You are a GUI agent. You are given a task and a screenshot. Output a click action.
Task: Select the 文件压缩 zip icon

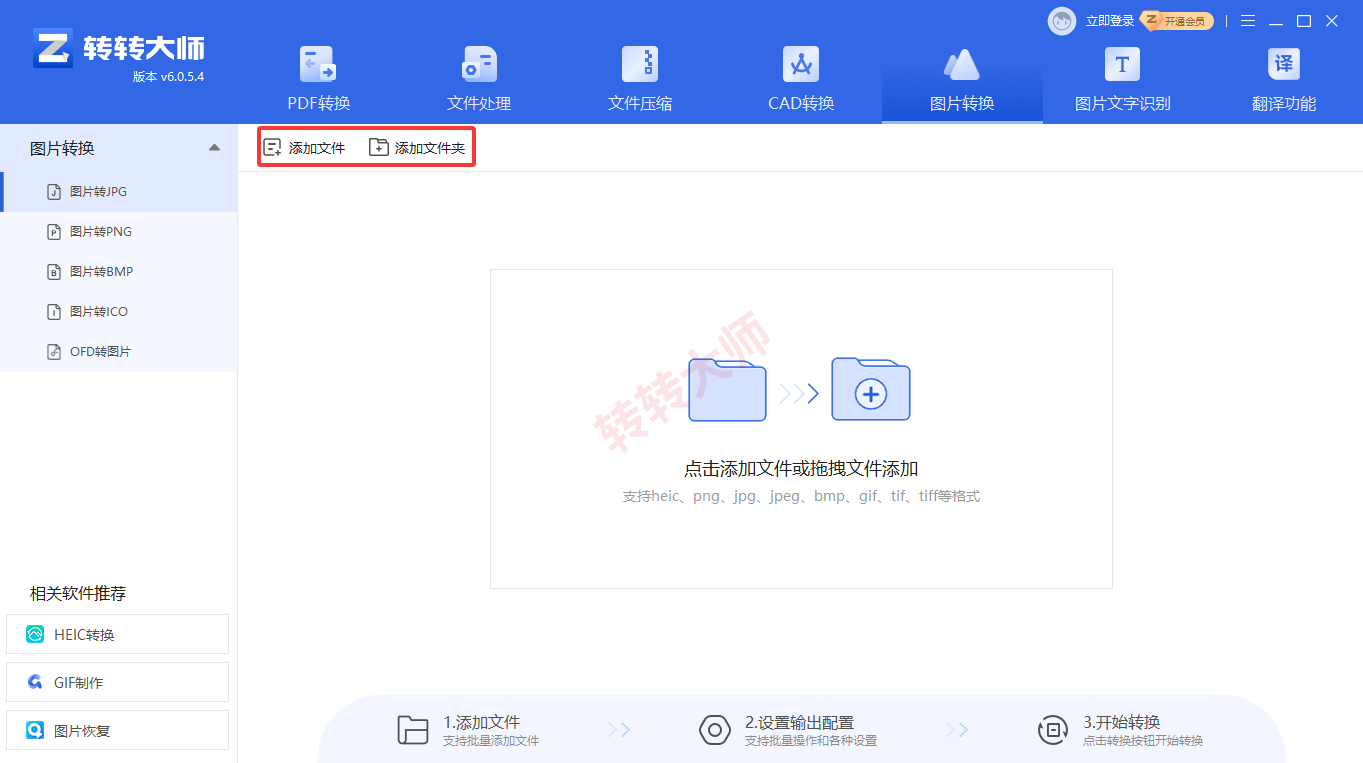[x=640, y=64]
